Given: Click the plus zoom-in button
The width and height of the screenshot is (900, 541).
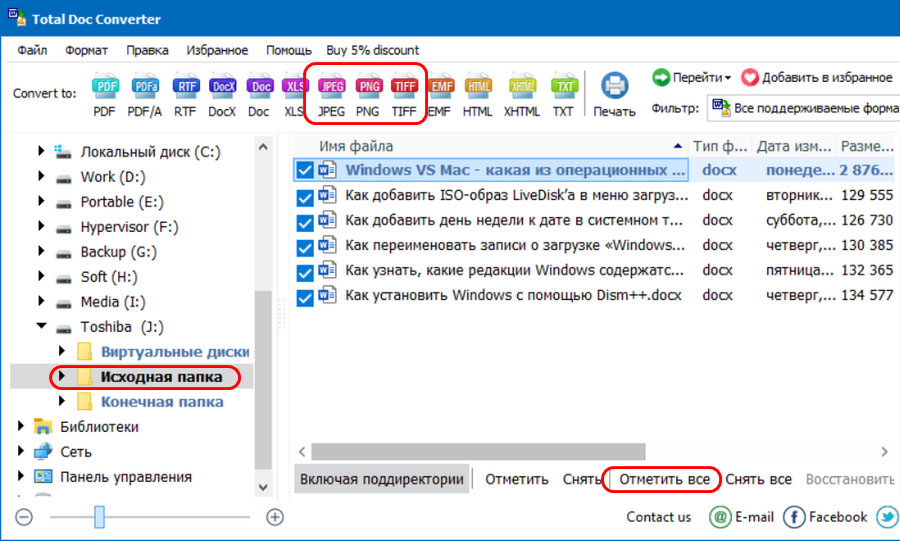Looking at the screenshot, I should [x=275, y=517].
